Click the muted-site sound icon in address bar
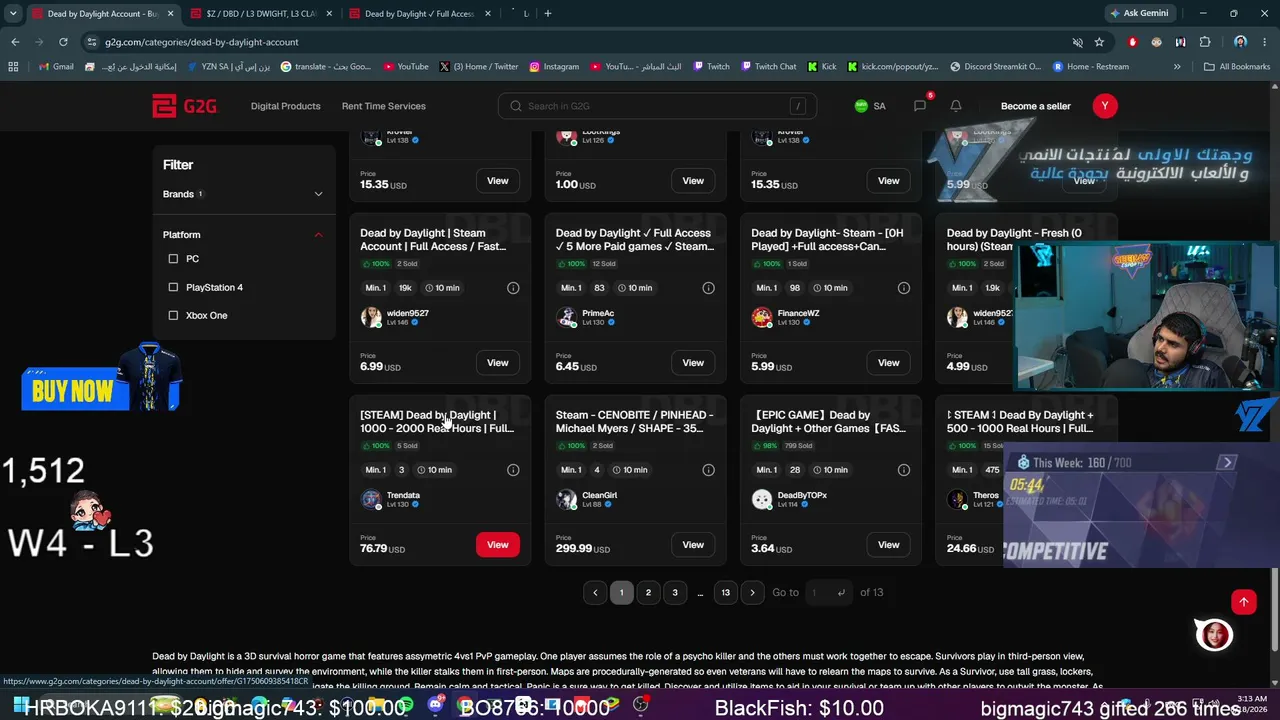1280x720 pixels. pos(1077,42)
